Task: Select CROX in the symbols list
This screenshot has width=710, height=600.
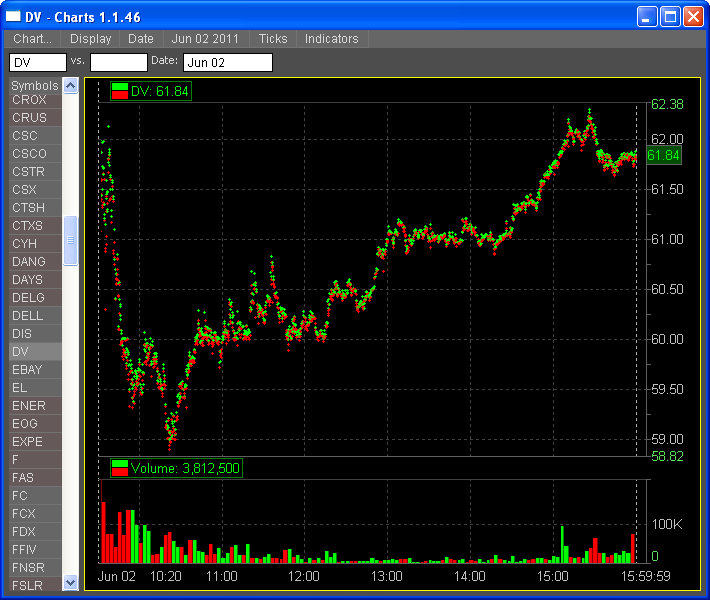Action: (35, 100)
